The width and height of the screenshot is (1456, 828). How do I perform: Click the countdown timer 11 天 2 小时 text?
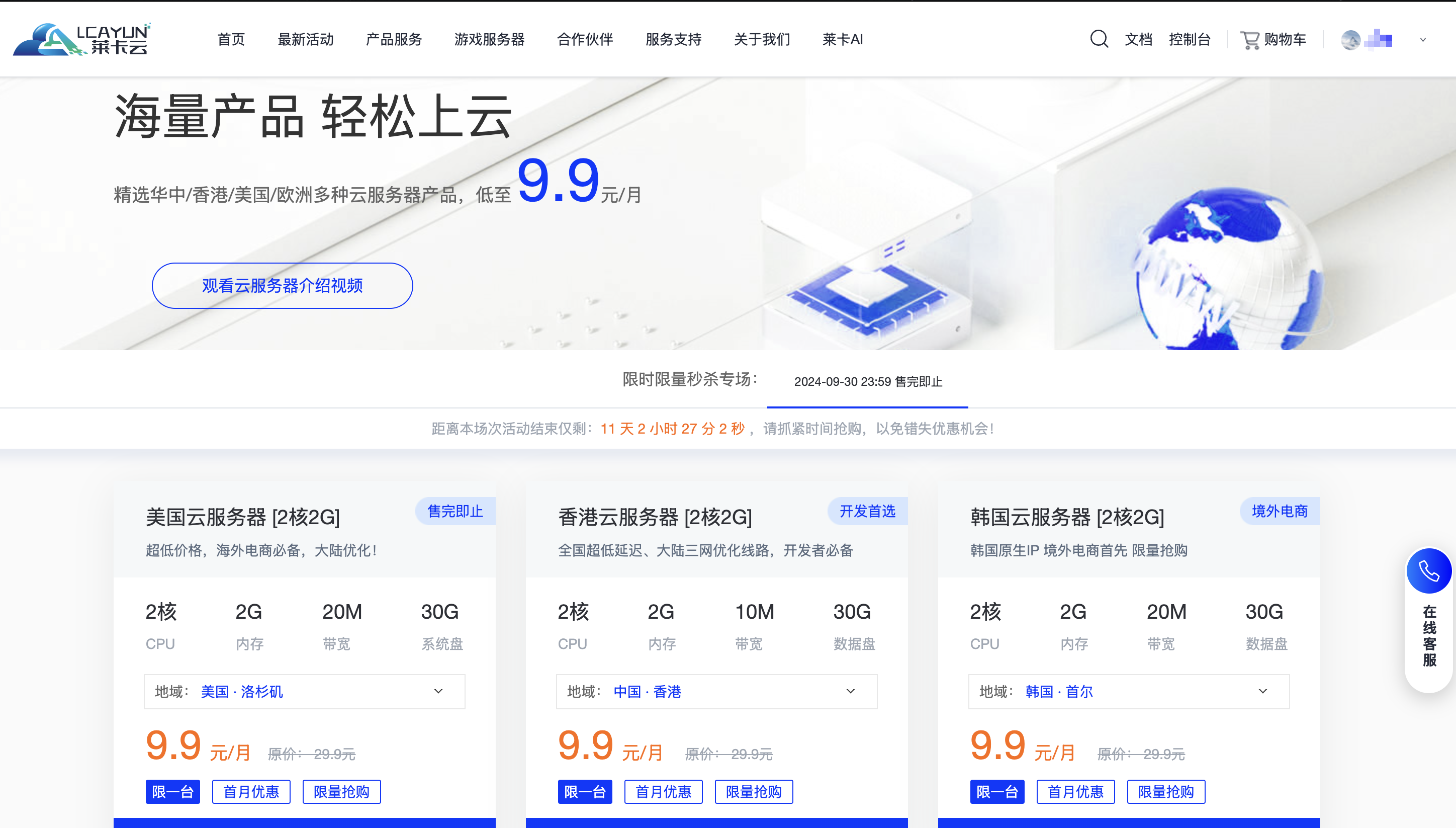672,429
